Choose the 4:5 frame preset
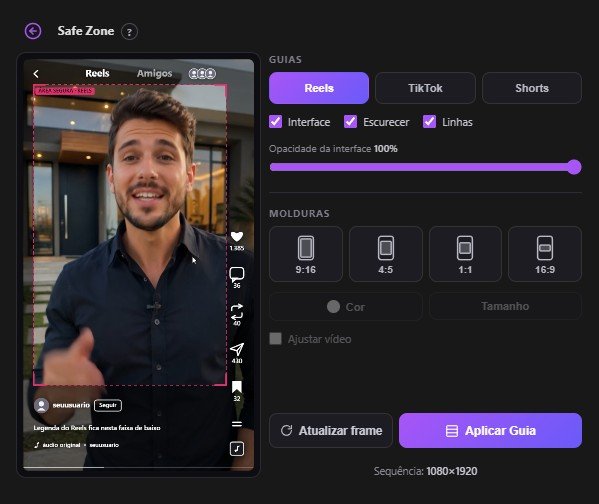Viewport: 599px width, 504px height. [x=385, y=254]
